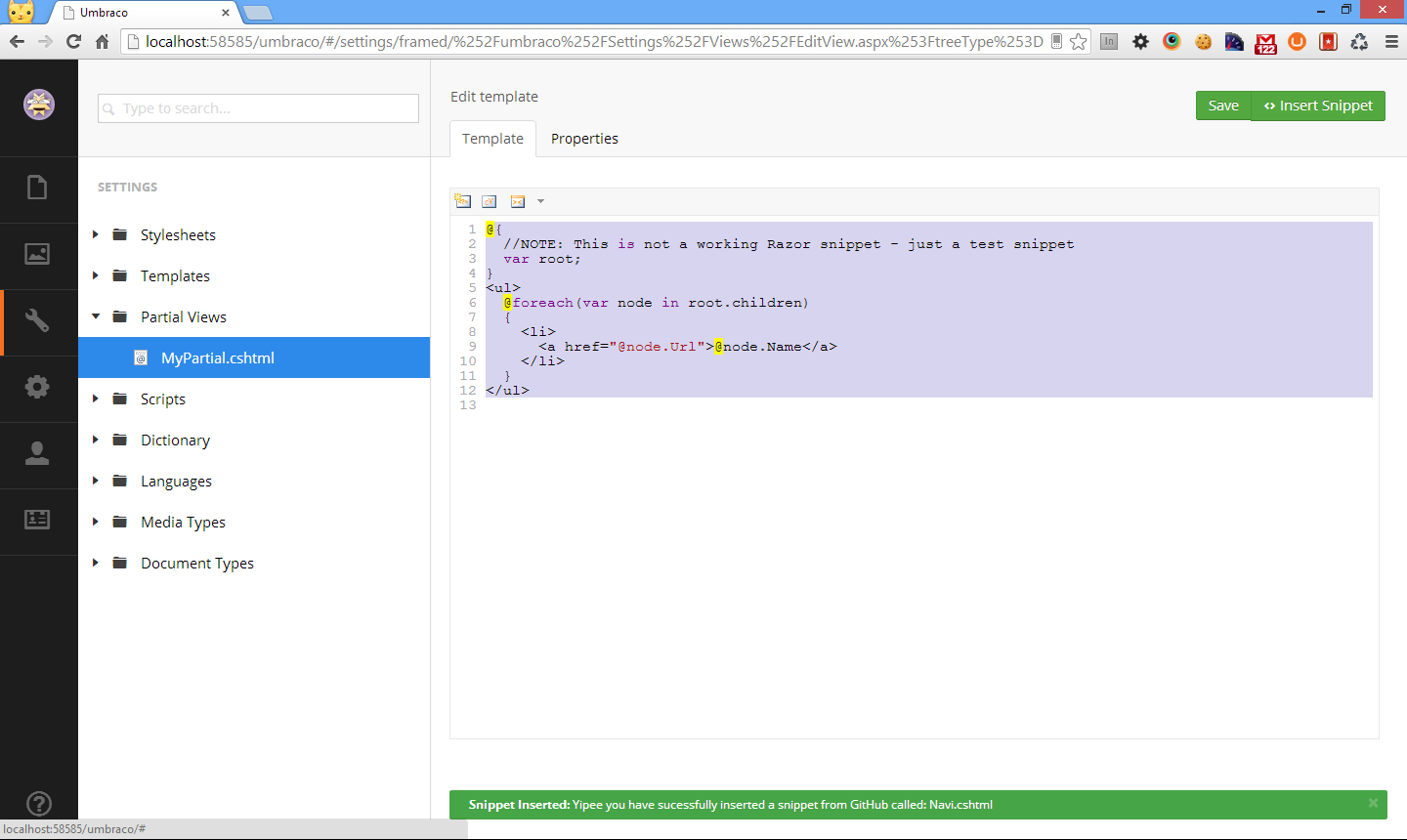Expand the Stylesheets folder arrow
This screenshot has height=840, width=1407.
pos(96,234)
